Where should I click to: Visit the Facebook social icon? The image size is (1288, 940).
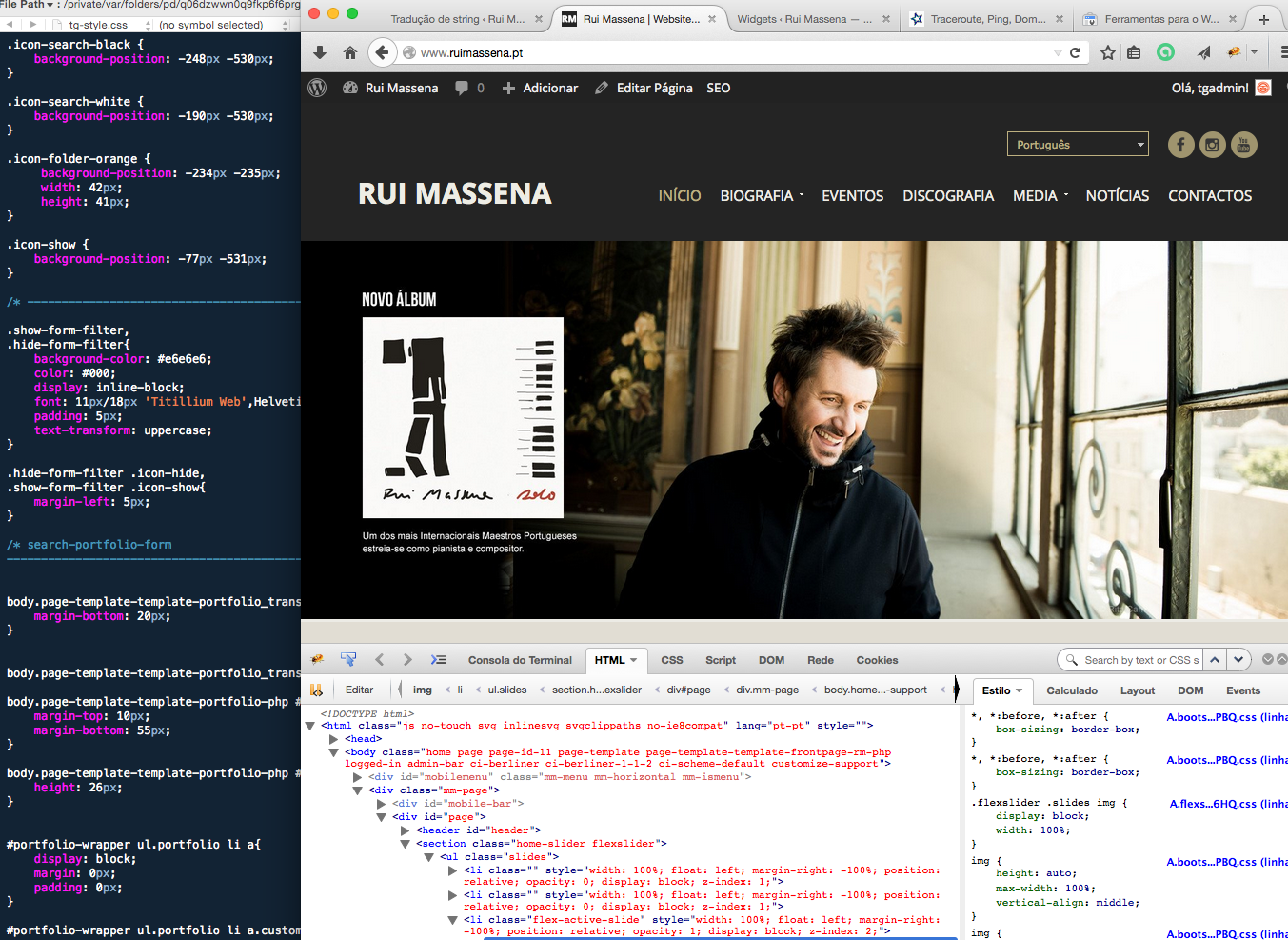[x=1180, y=145]
